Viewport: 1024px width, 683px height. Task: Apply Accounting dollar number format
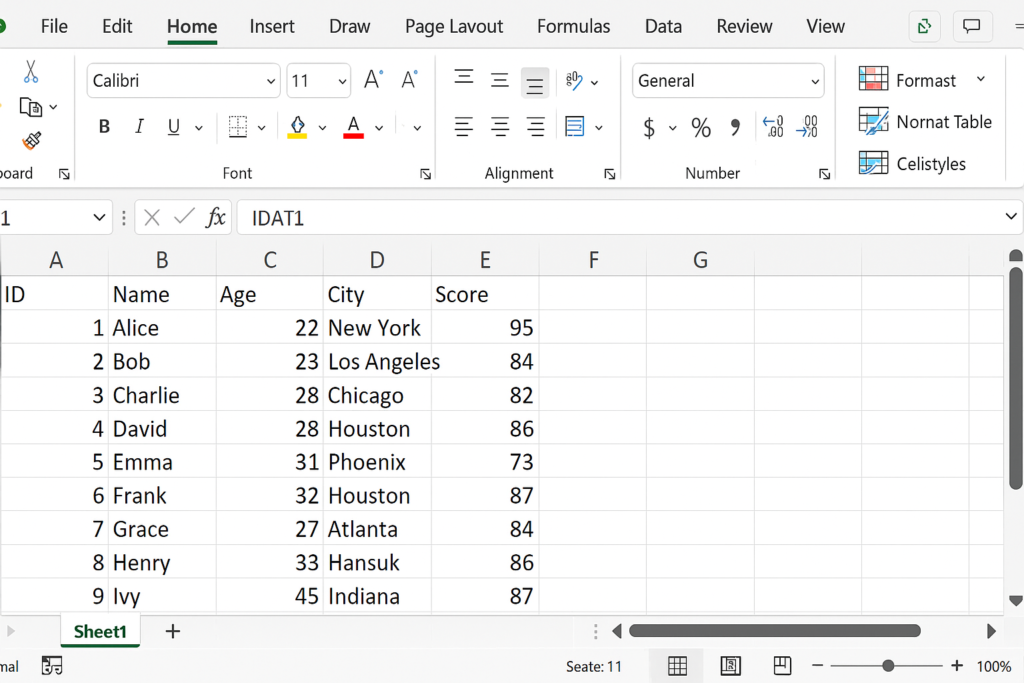[x=649, y=127]
